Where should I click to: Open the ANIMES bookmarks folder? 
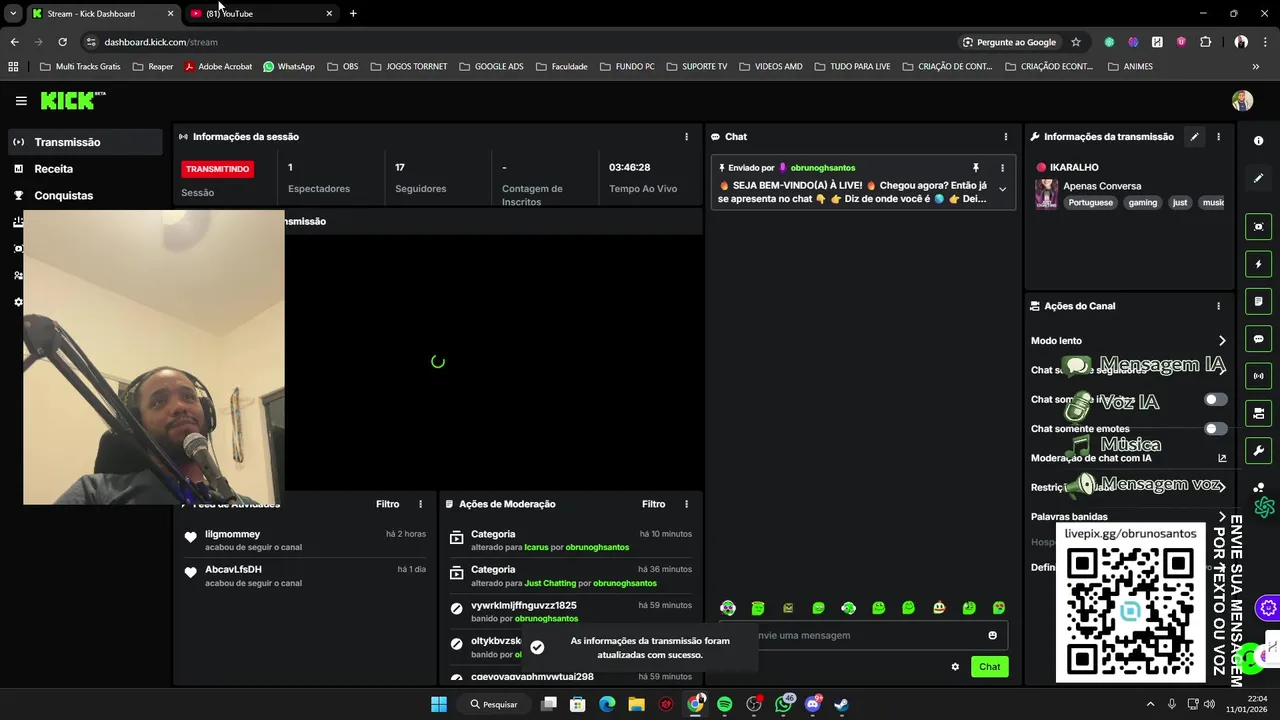pyautogui.click(x=1130, y=67)
